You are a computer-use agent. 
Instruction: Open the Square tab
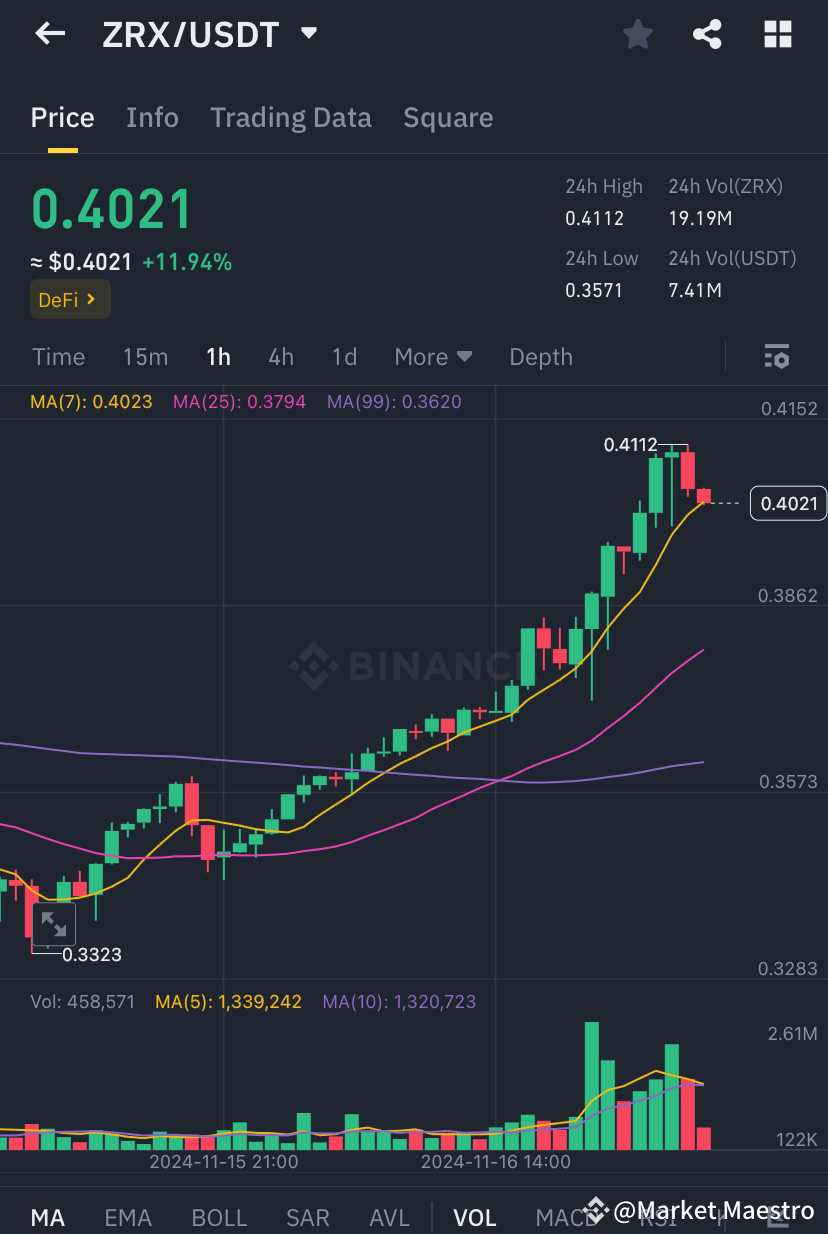pyautogui.click(x=447, y=118)
